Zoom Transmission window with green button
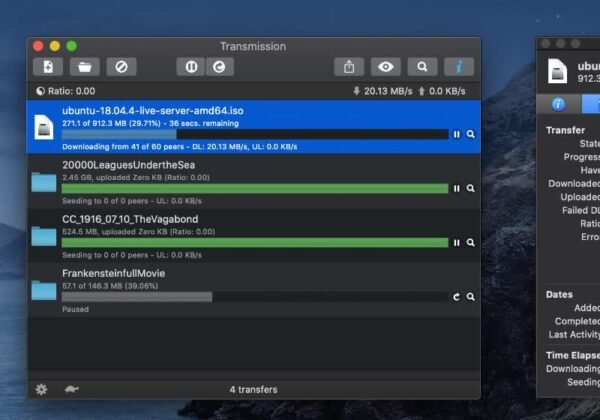Viewport: 600px width, 420px height. [72, 46]
